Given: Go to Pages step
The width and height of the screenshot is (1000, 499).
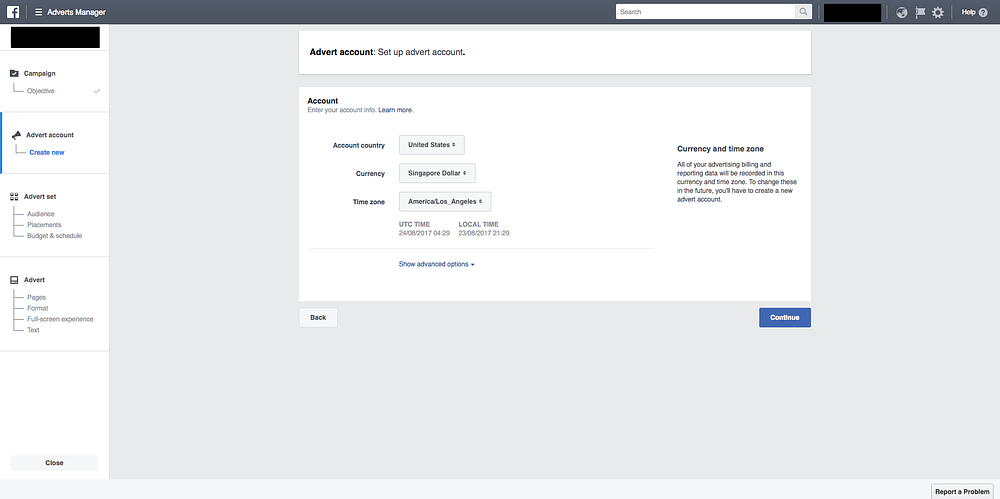Looking at the screenshot, I should (x=36, y=297).
